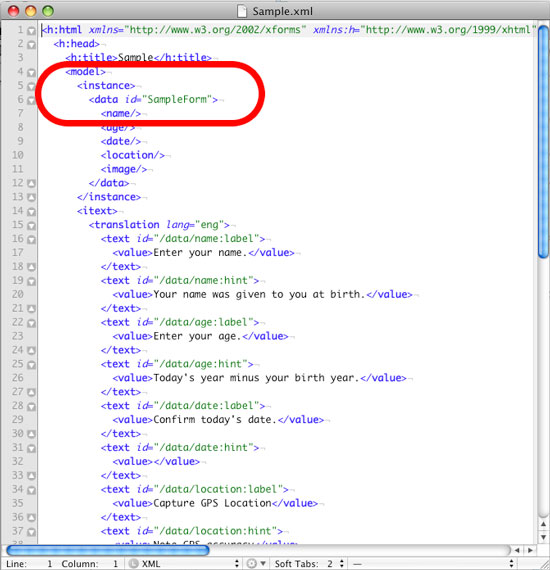Click the Sample.xml window title
The image size is (550, 570).
282,11
